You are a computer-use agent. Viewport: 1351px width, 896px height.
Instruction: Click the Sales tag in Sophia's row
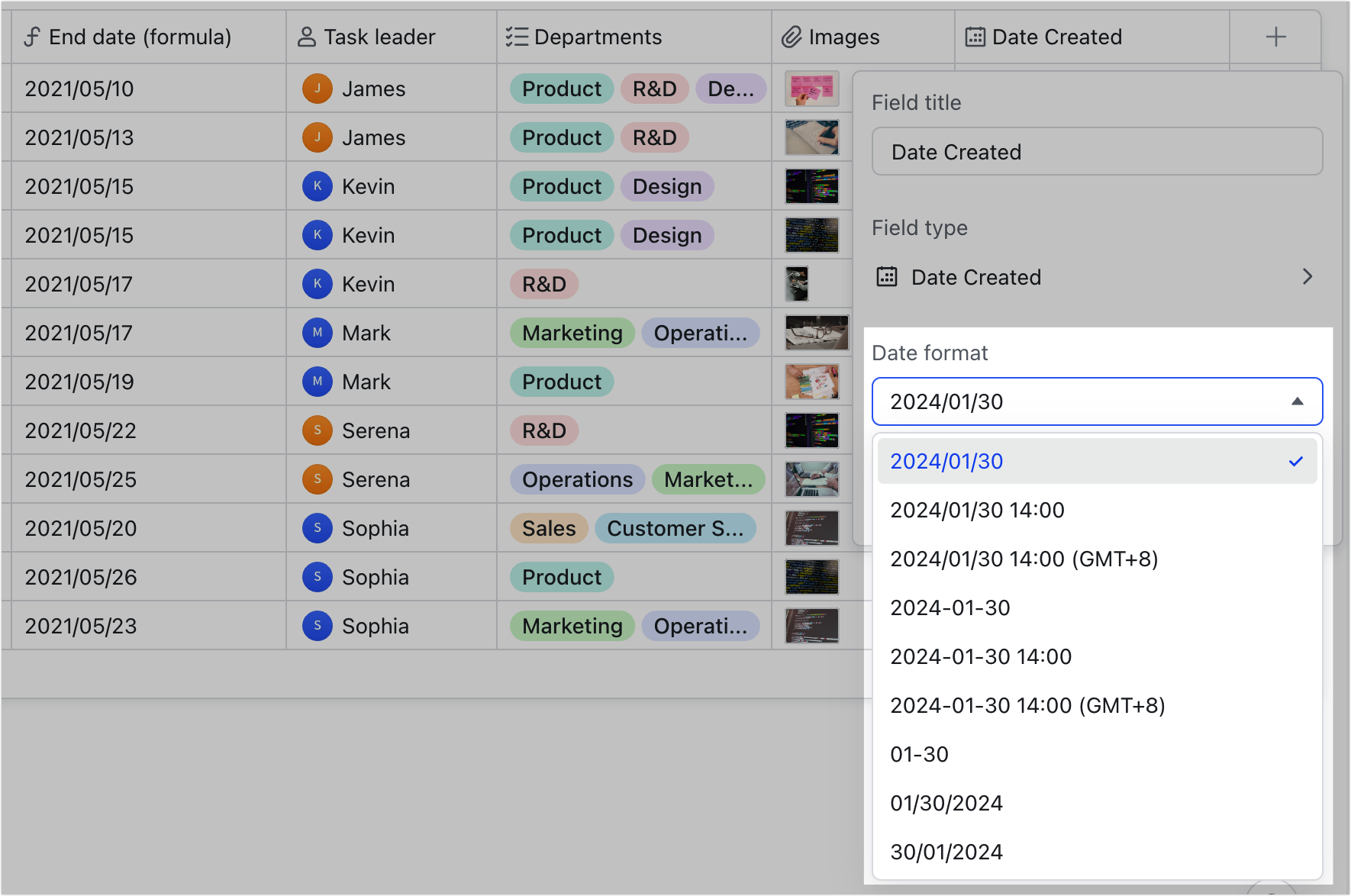(548, 528)
